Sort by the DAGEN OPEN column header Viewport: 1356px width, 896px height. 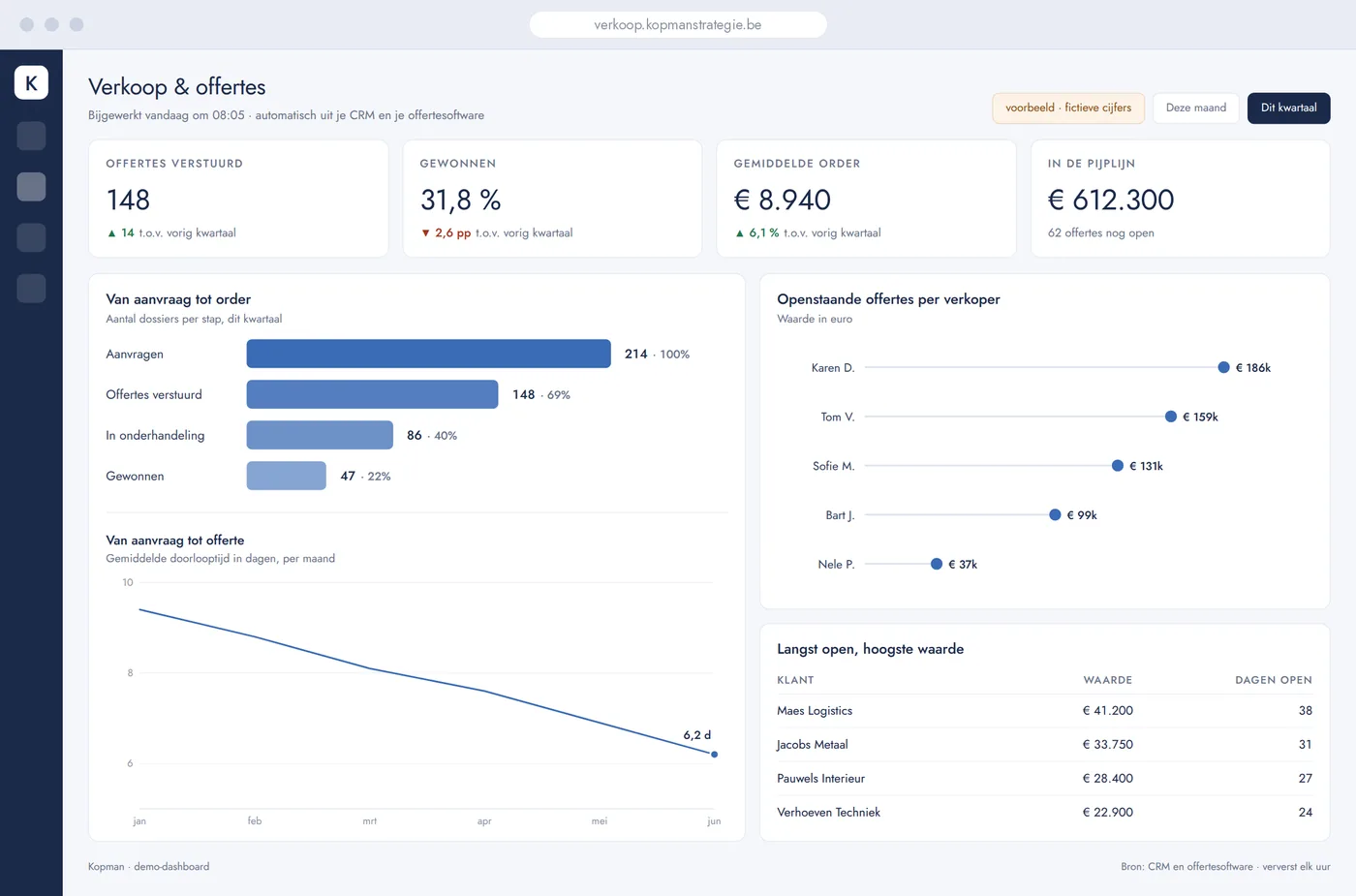click(x=1274, y=680)
